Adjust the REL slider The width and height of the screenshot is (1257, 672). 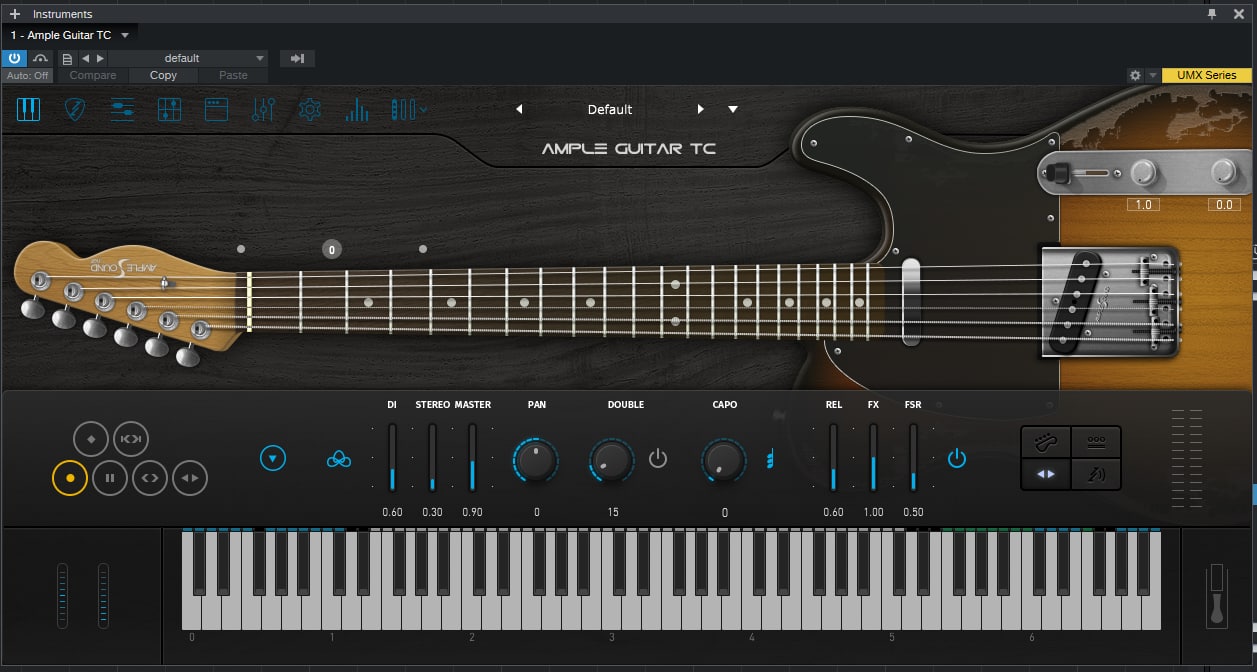tap(833, 457)
